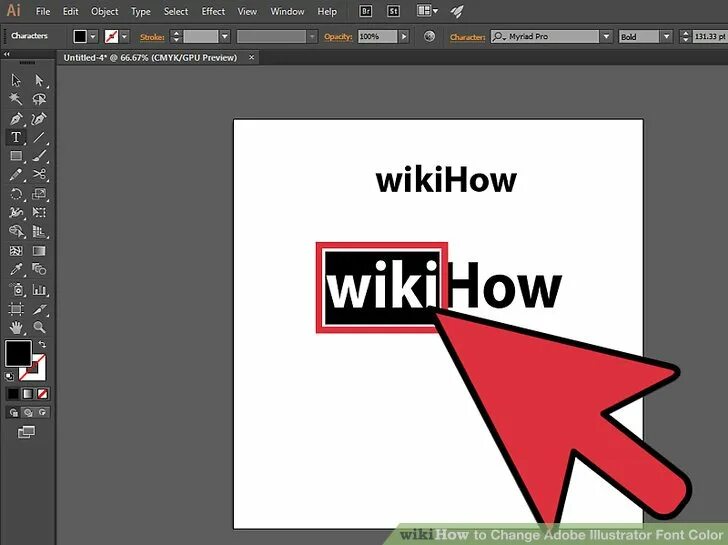Image resolution: width=728 pixels, height=545 pixels.
Task: Select the Mesh tool
Action: pyautogui.click(x=16, y=251)
